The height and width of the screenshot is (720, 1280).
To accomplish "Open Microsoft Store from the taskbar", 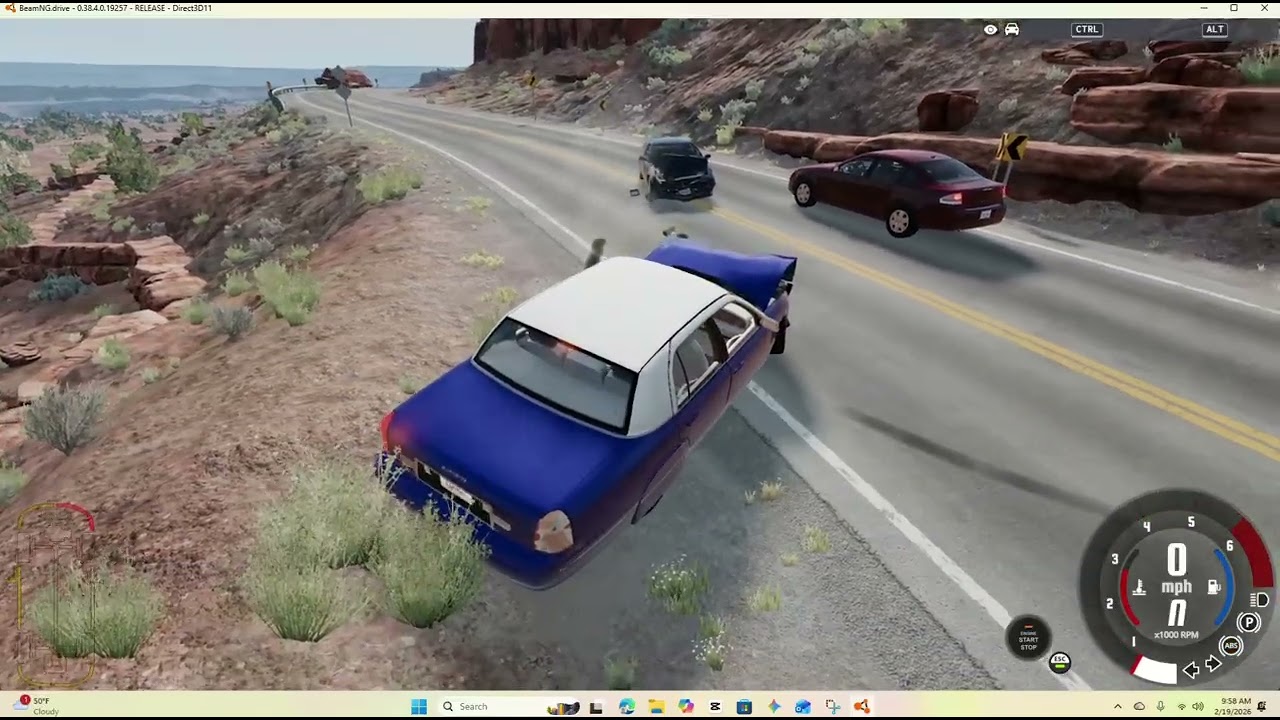I will (744, 706).
